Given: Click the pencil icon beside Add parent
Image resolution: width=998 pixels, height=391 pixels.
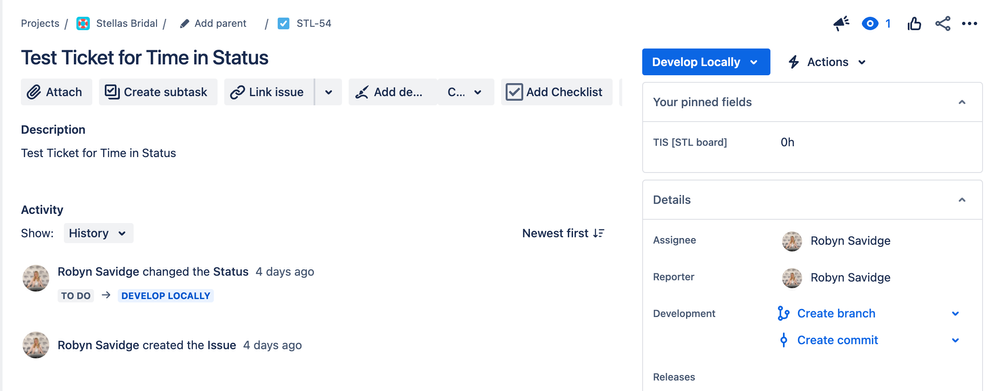Looking at the screenshot, I should tap(185, 24).
